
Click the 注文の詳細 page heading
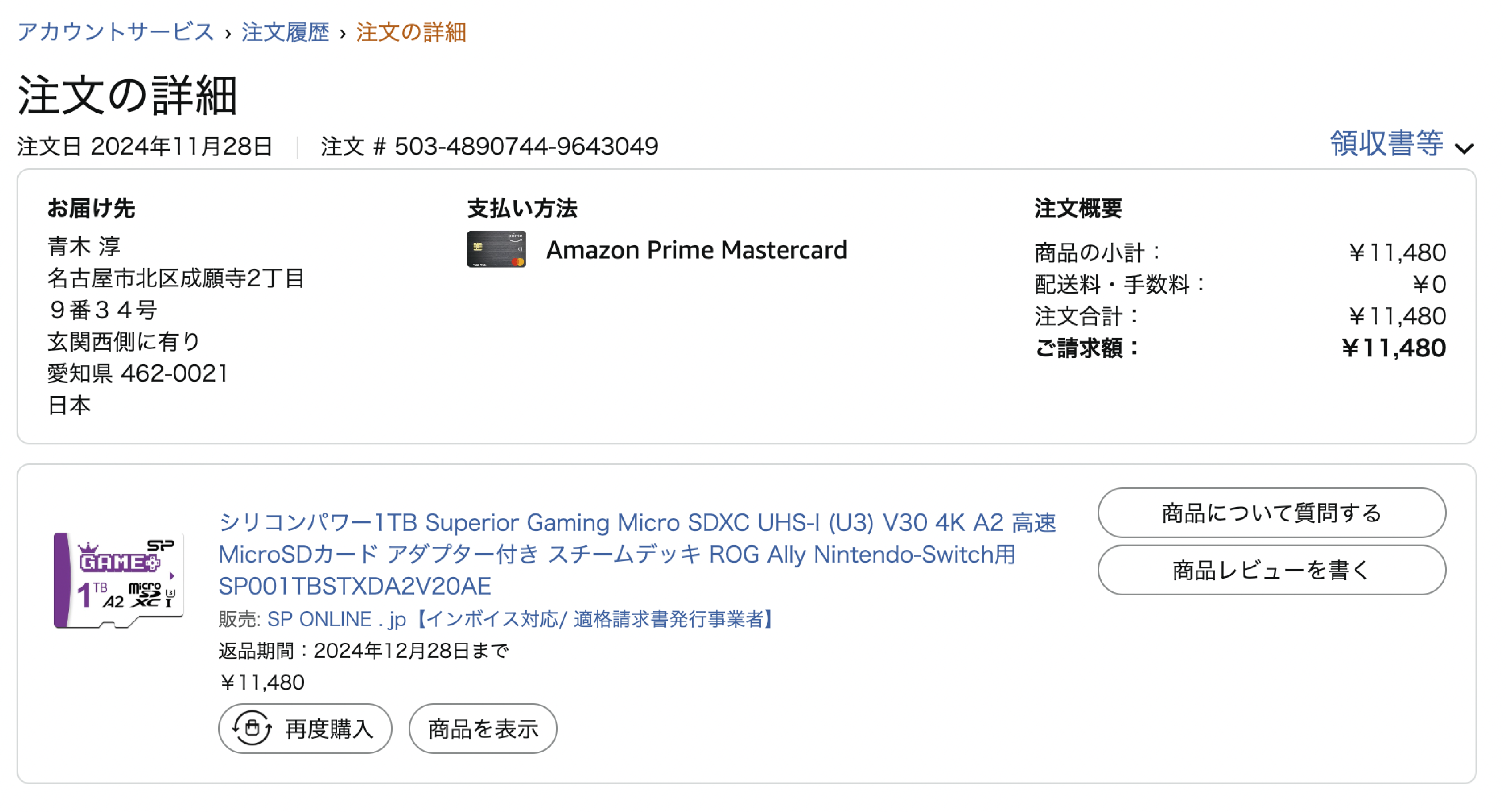coord(128,95)
